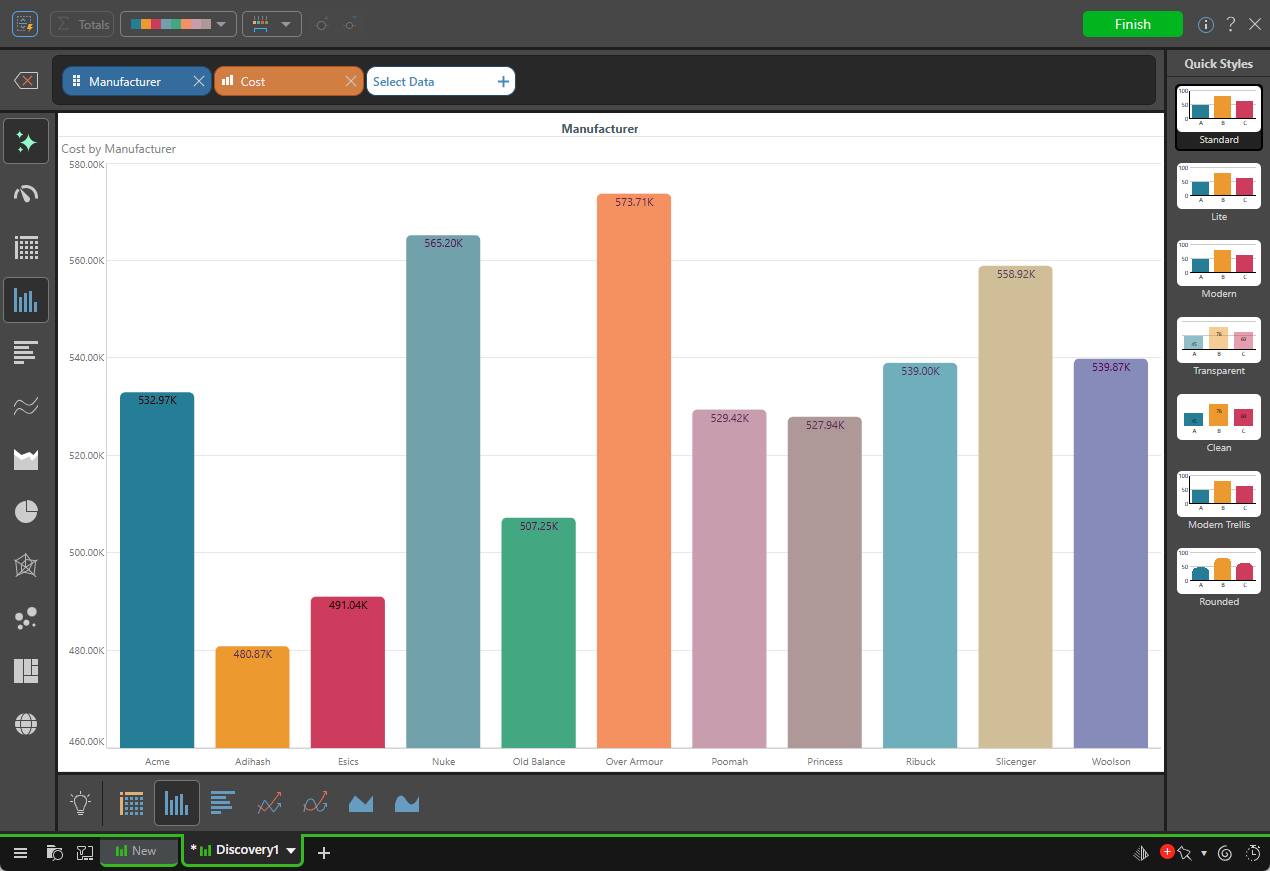
Task: Apply the Standard quick style
Action: pyautogui.click(x=1219, y=117)
